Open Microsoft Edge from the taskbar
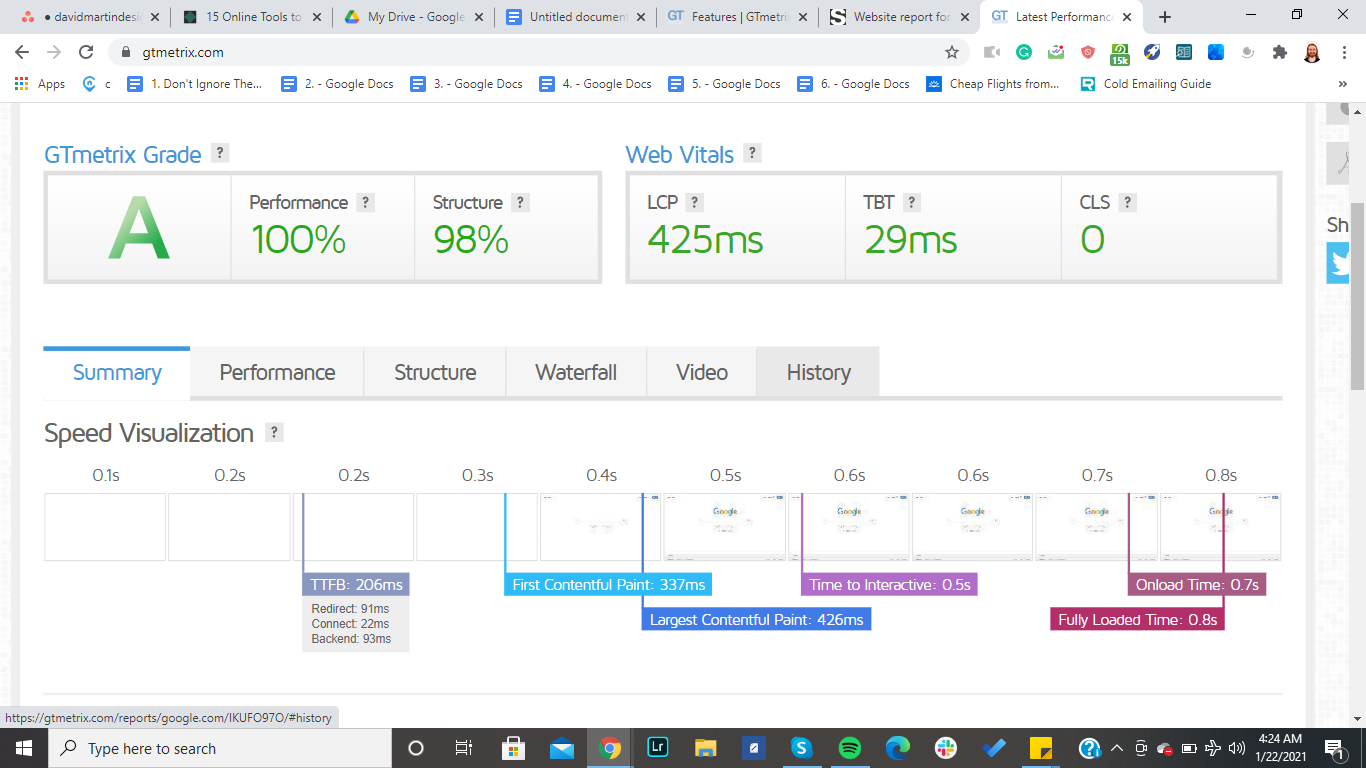1366x768 pixels. coord(897,748)
